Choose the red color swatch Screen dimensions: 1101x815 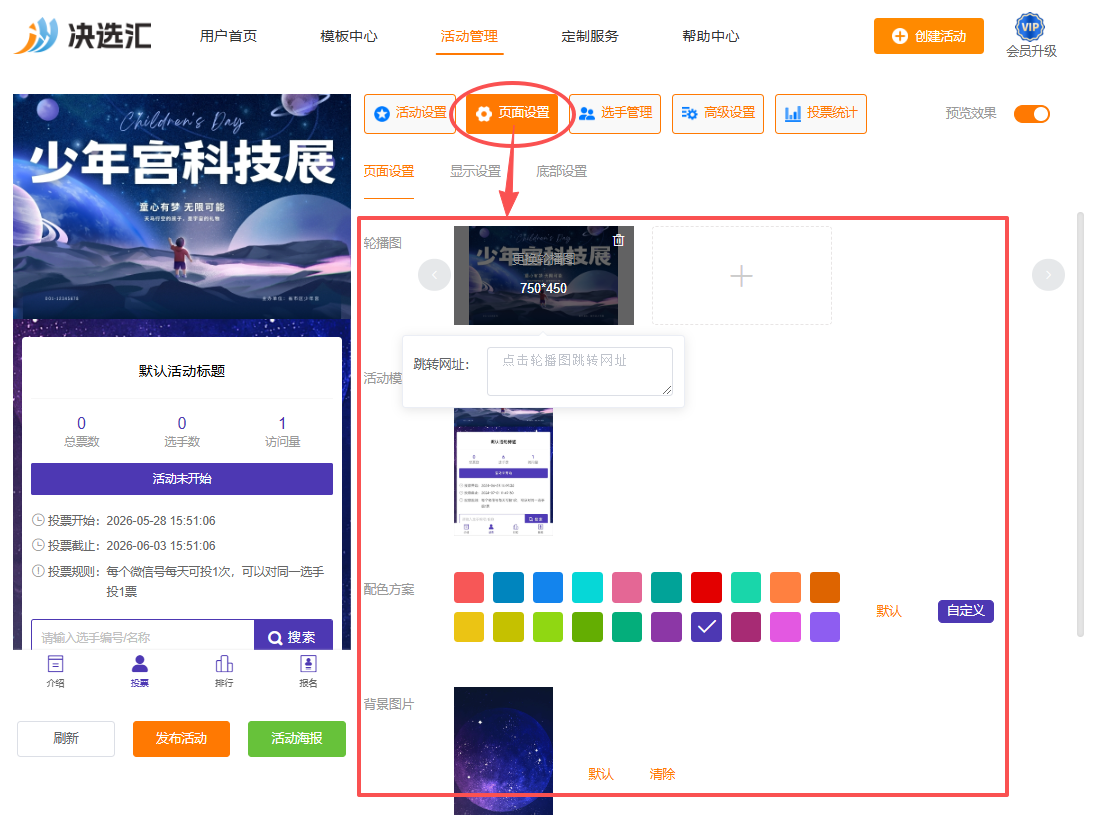pos(706,588)
